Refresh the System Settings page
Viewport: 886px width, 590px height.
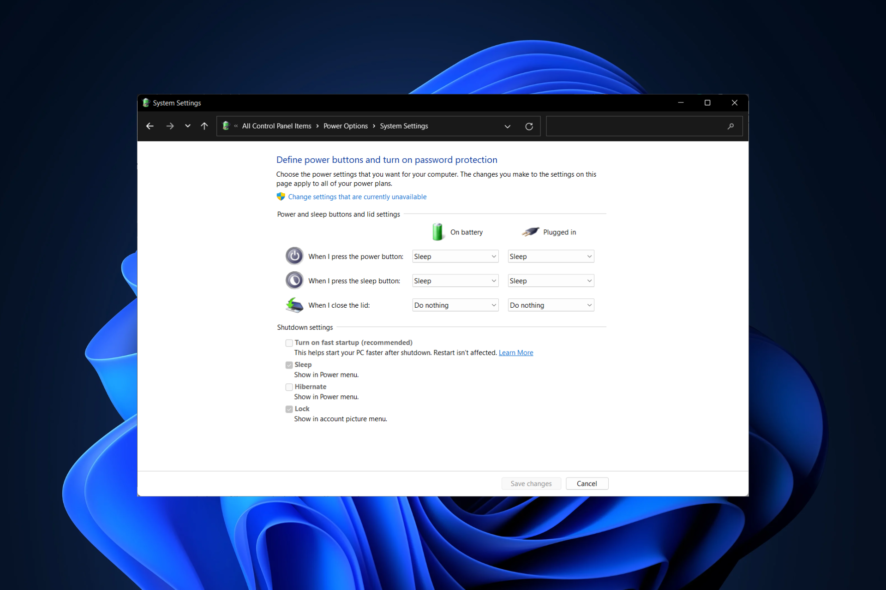tap(529, 127)
